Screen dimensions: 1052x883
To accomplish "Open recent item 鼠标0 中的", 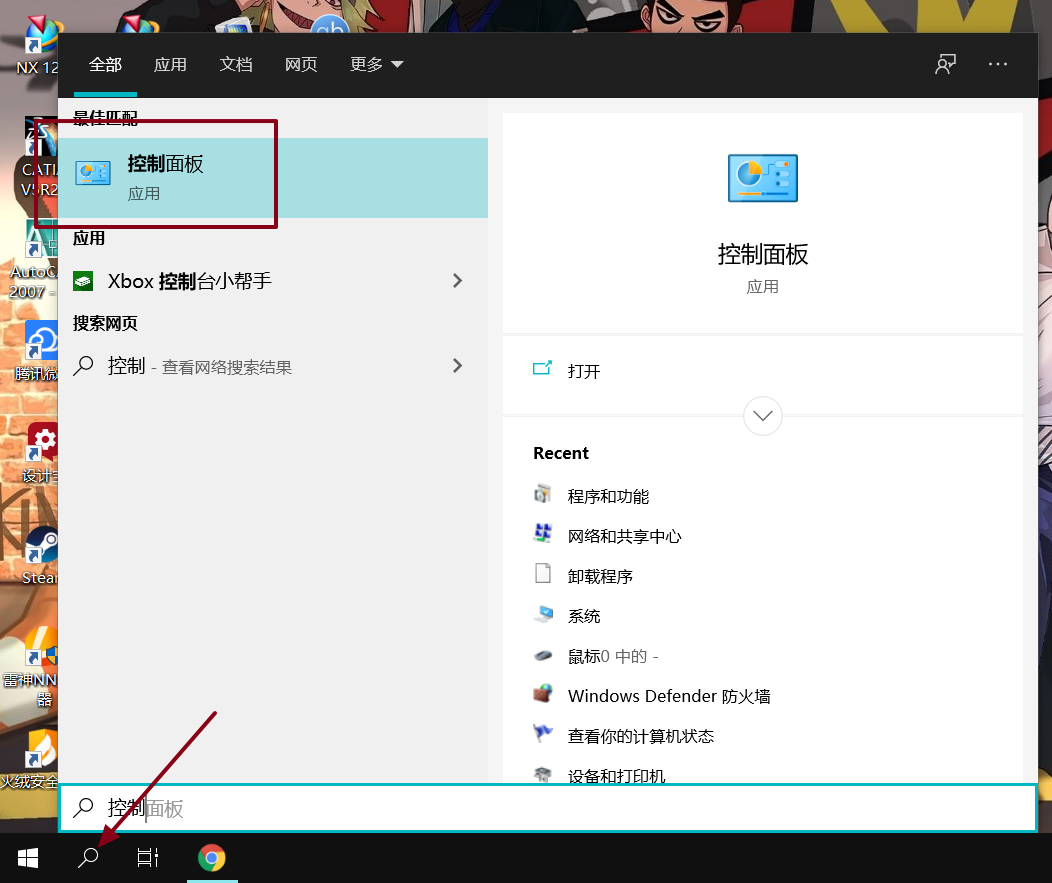I will tap(613, 656).
